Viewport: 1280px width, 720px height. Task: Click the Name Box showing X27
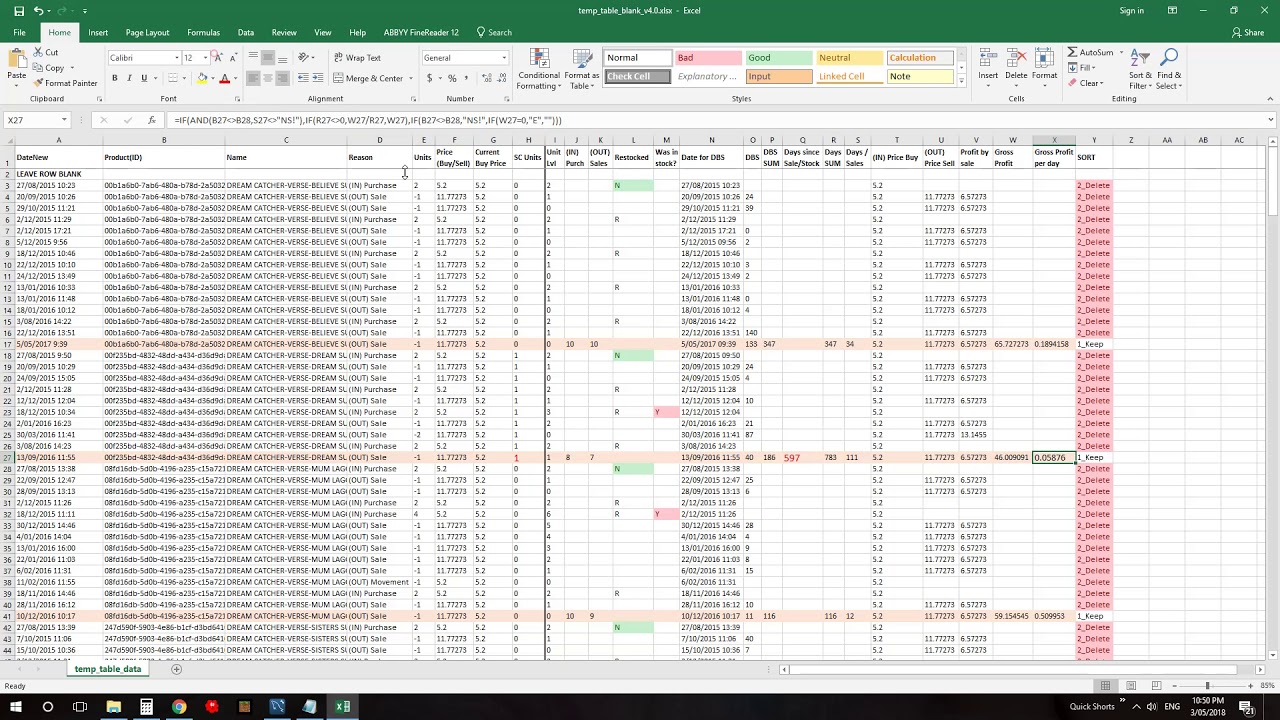point(36,120)
